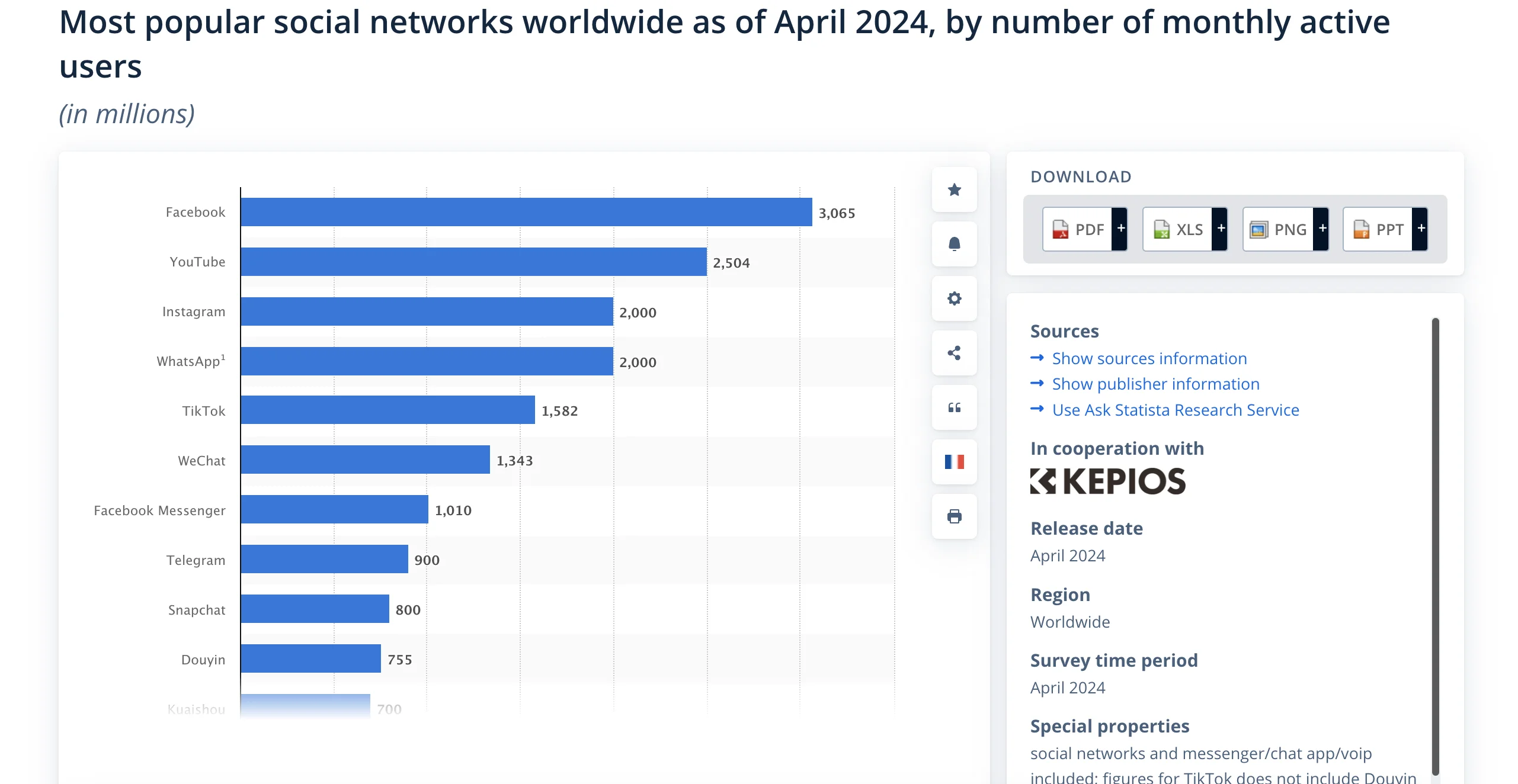1518x784 pixels.
Task: Click the WeChat bar
Action: point(366,460)
